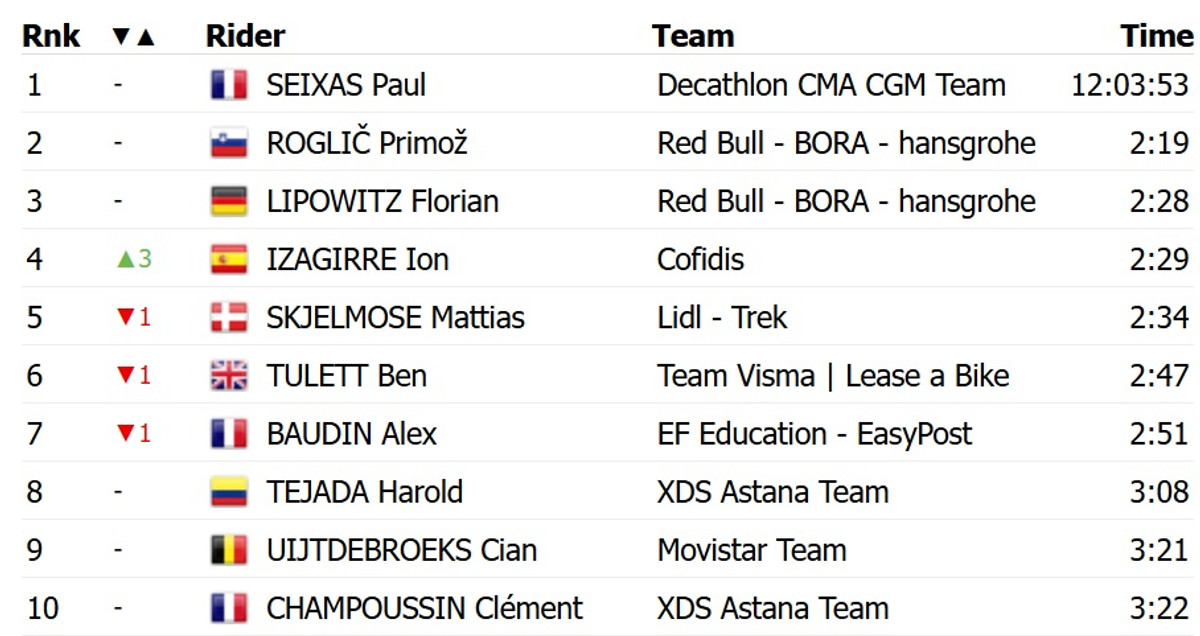Sort the table by Rider header
The width and height of the screenshot is (1200, 636).
[x=245, y=37]
